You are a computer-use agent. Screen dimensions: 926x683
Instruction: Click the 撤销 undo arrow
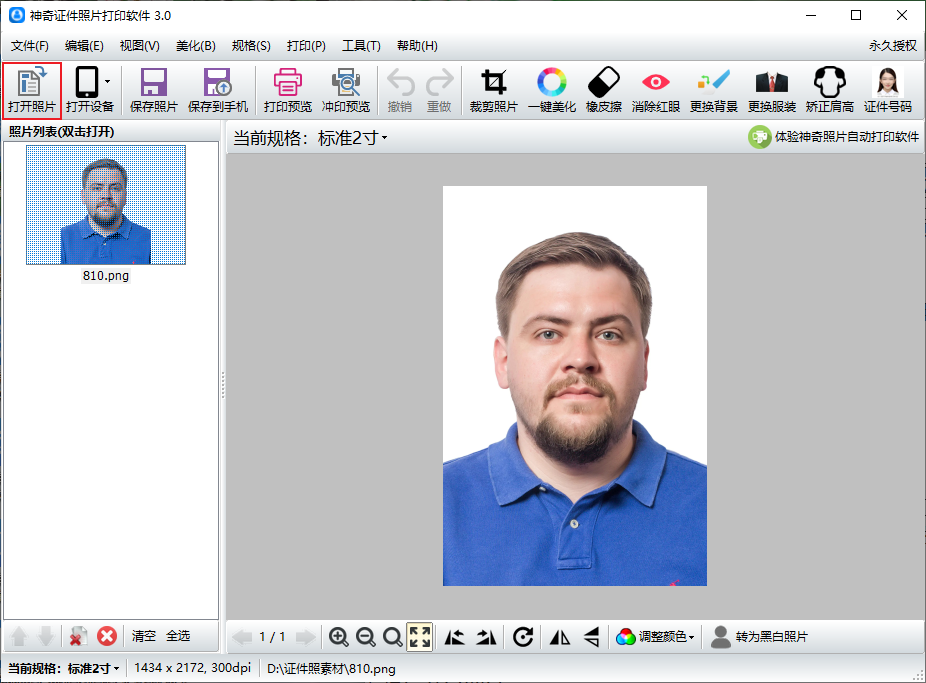[400, 90]
